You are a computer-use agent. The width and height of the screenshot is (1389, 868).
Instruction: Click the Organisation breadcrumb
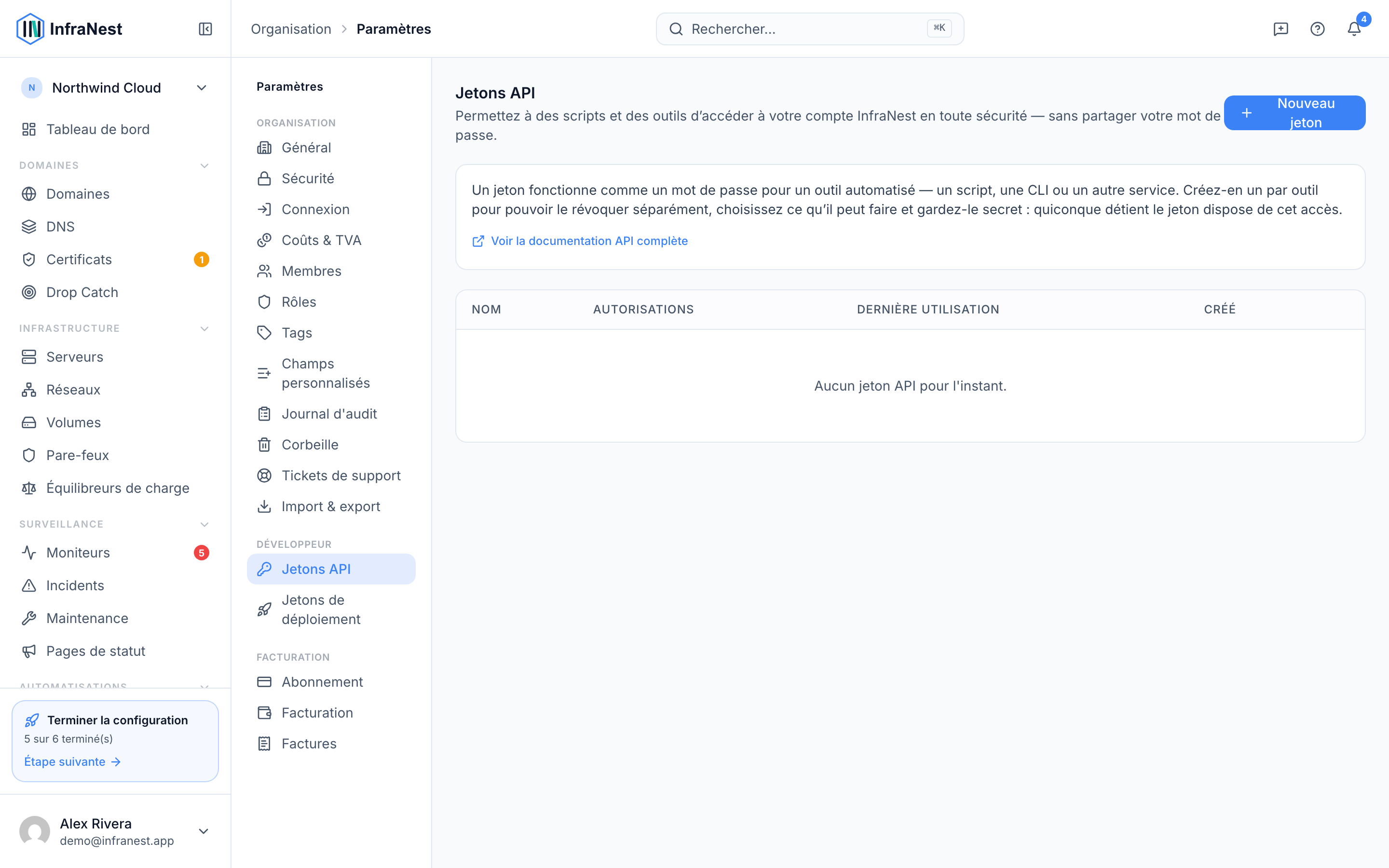tap(291, 29)
